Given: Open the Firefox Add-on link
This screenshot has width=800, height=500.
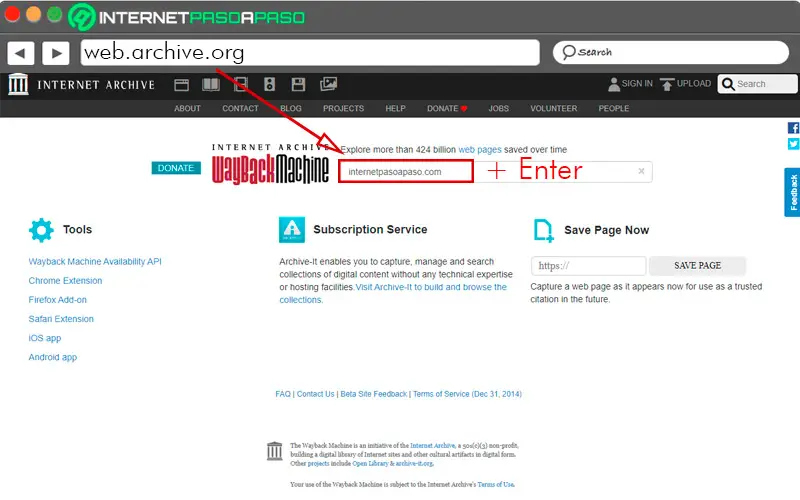Looking at the screenshot, I should [58, 299].
